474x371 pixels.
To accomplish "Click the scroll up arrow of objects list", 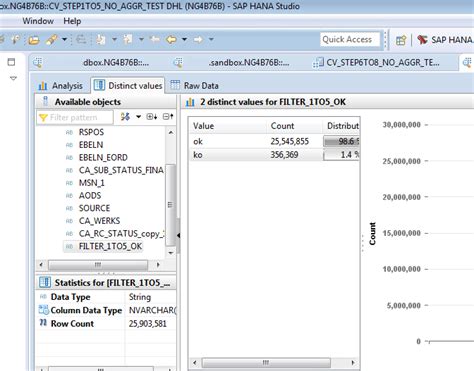I will tap(171, 132).
